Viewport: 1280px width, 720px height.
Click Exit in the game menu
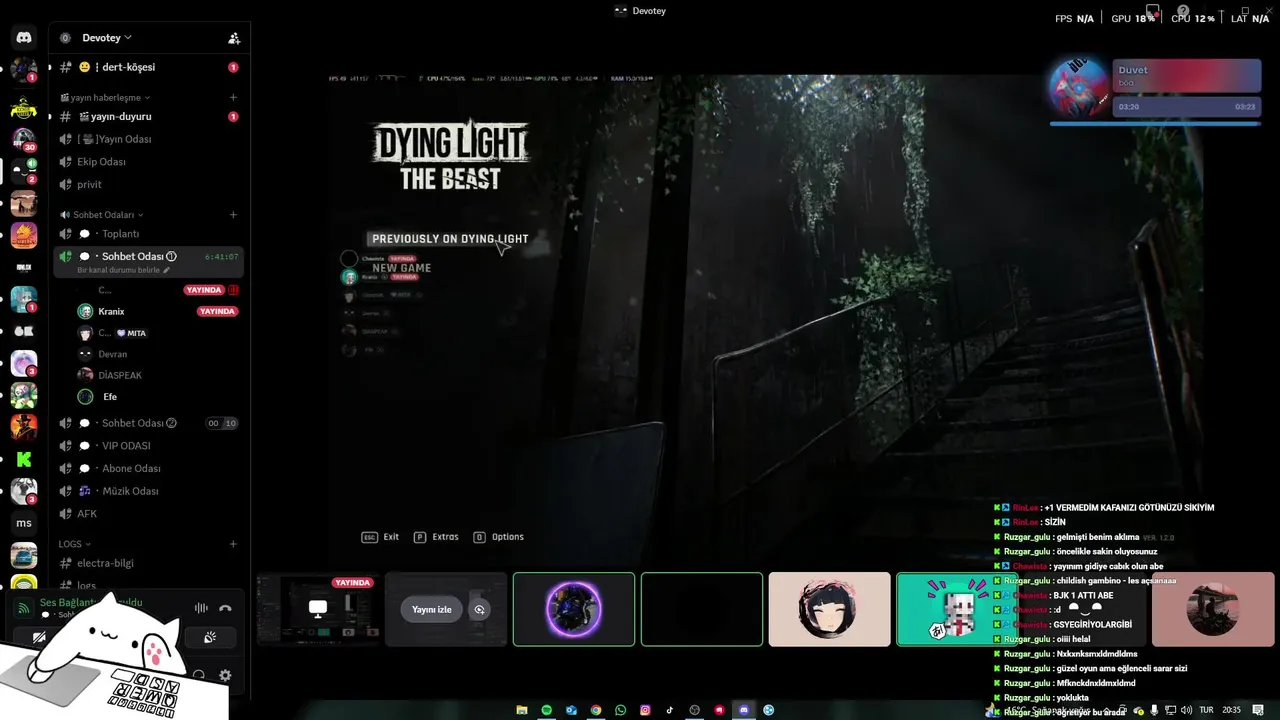click(380, 537)
